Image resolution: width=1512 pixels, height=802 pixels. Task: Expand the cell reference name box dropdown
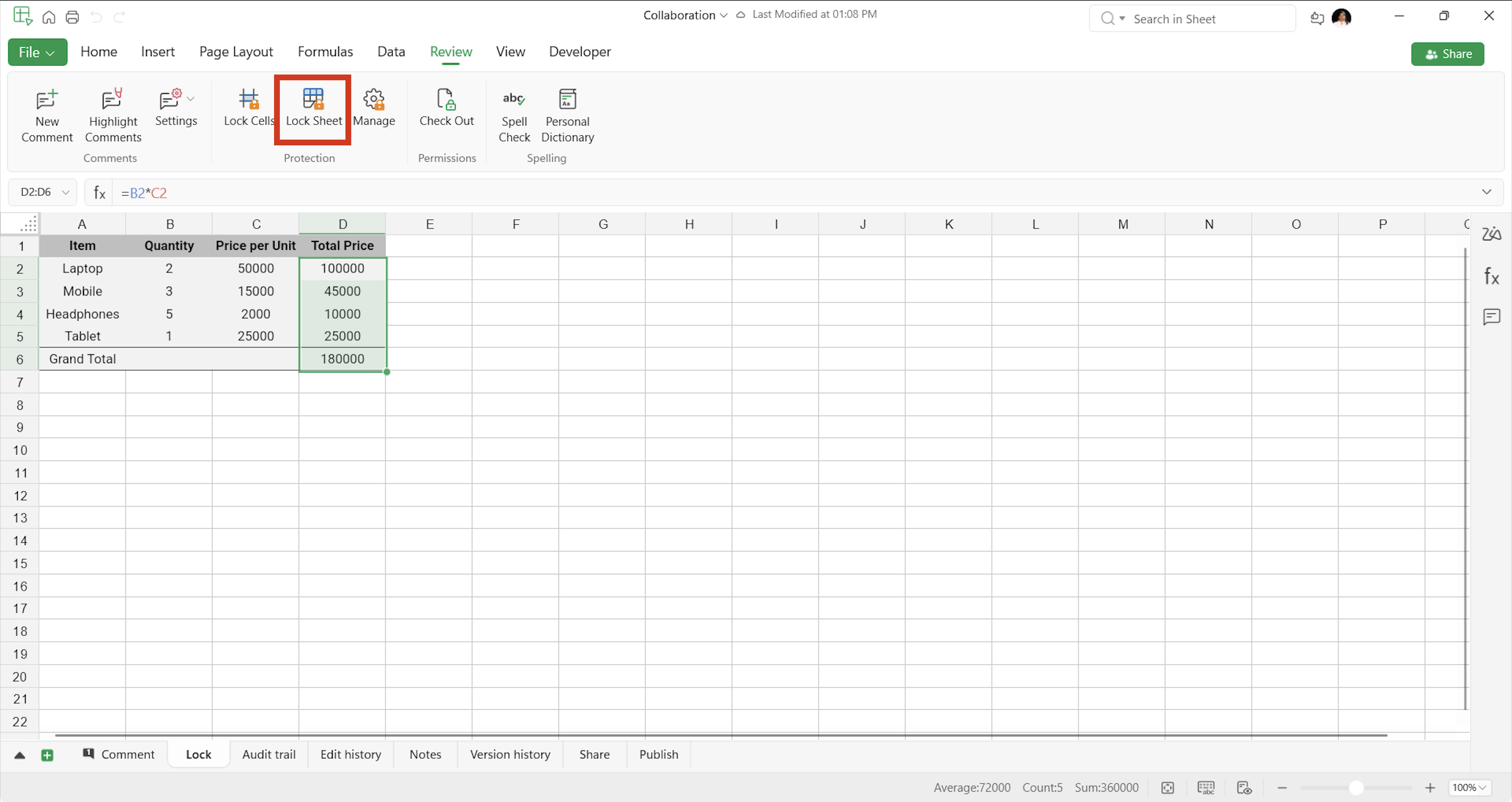(x=66, y=193)
